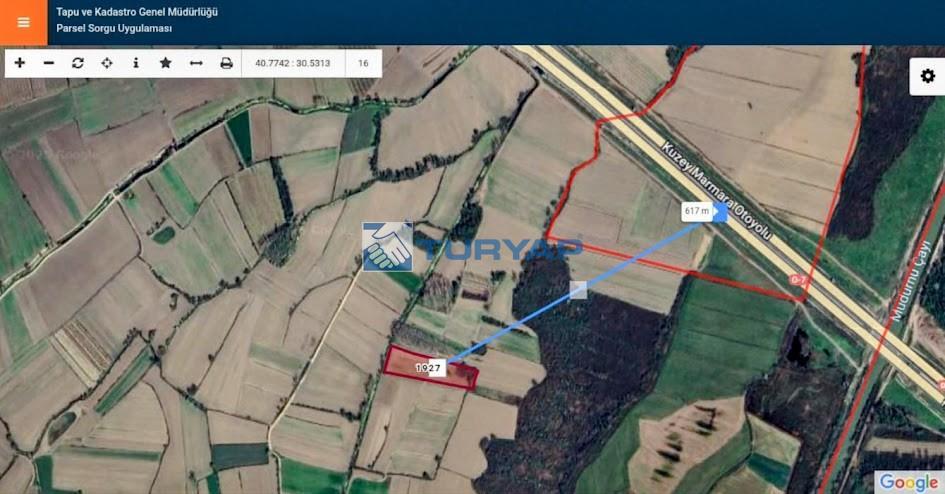Select the info query tool
The height and width of the screenshot is (494, 945).
click(136, 63)
